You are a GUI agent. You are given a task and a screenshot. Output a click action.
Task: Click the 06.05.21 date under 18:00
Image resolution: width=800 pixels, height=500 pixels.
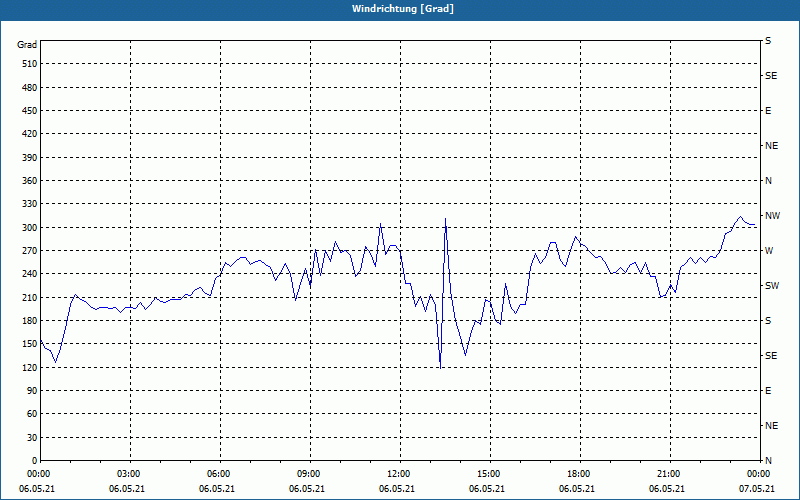577,489
